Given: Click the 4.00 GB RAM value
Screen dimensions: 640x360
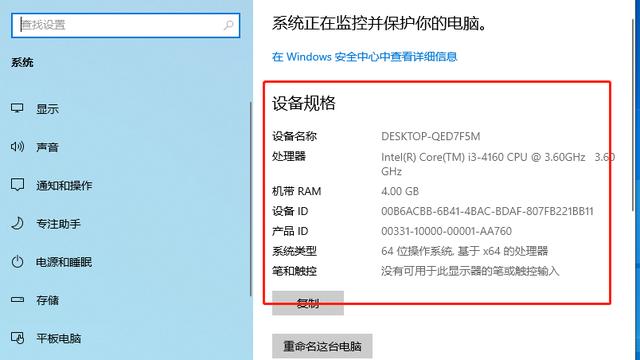Looking at the screenshot, I should [400, 191].
